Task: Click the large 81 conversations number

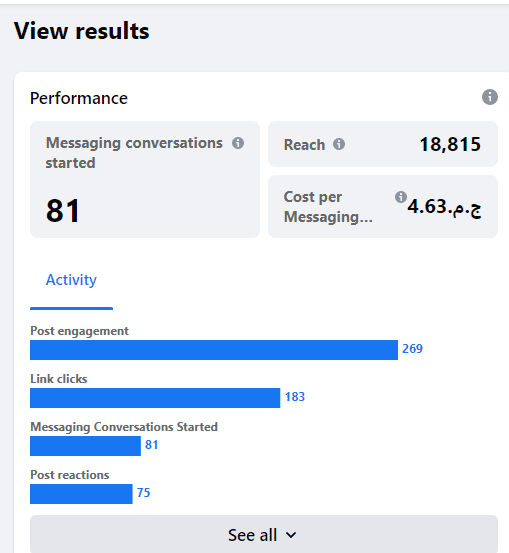Action: tap(63, 211)
